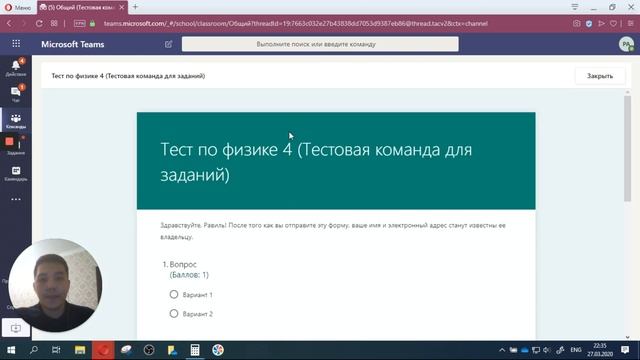The height and width of the screenshot is (360, 640).
Task: Open Windows taskbar search
Action: tap(34, 350)
